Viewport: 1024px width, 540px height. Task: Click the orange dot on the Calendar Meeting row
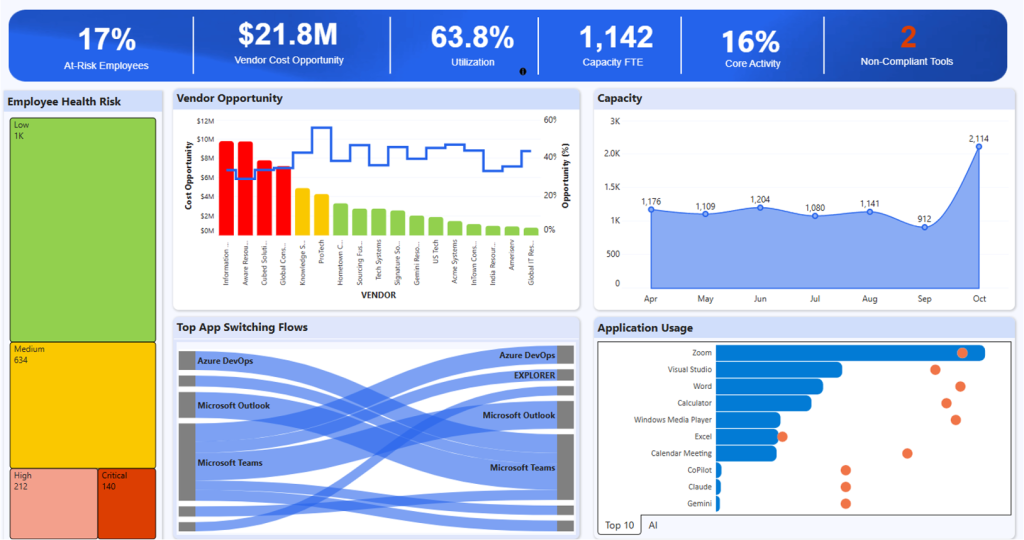[907, 453]
